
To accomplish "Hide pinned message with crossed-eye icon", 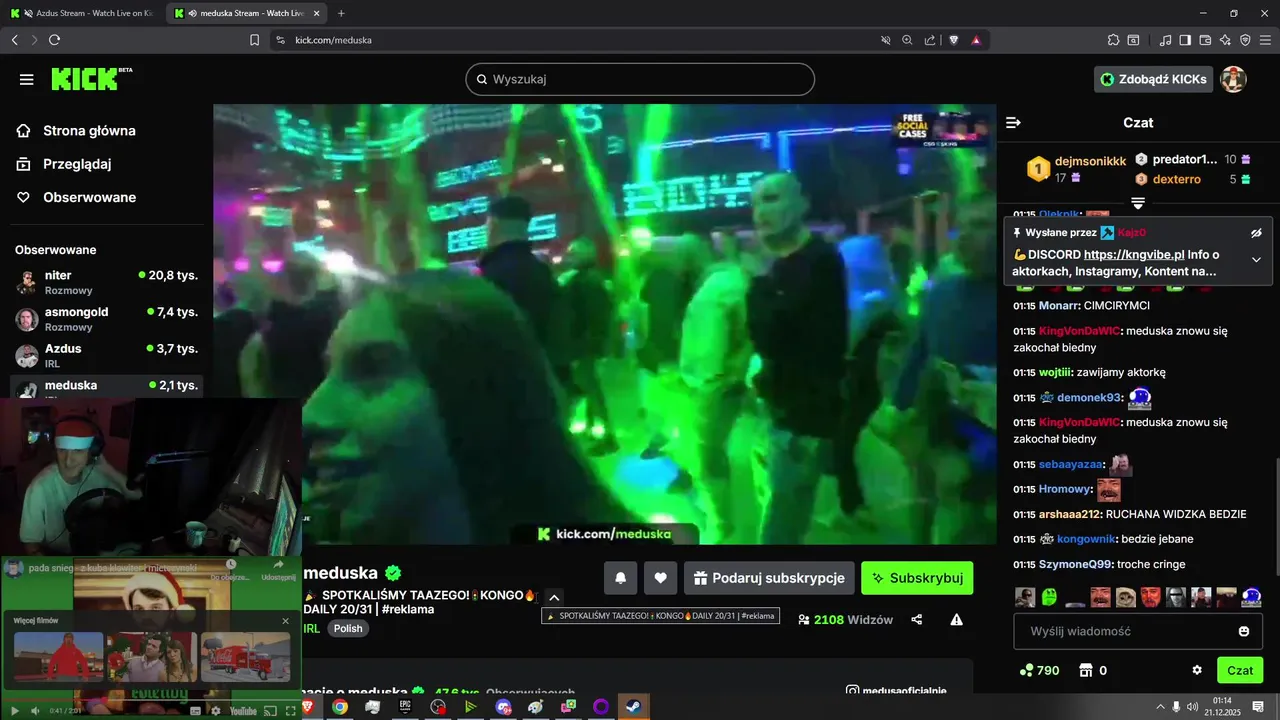I will tap(1256, 233).
